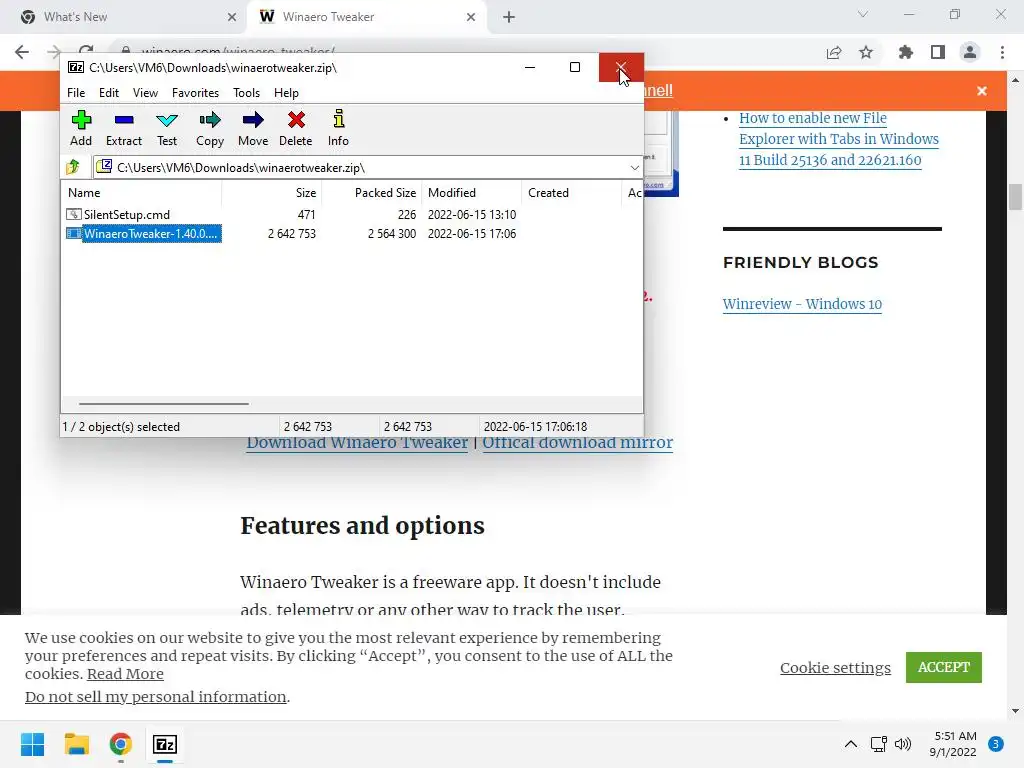Dismiss the orange banner with its X
The height and width of the screenshot is (768, 1024).
[982, 91]
